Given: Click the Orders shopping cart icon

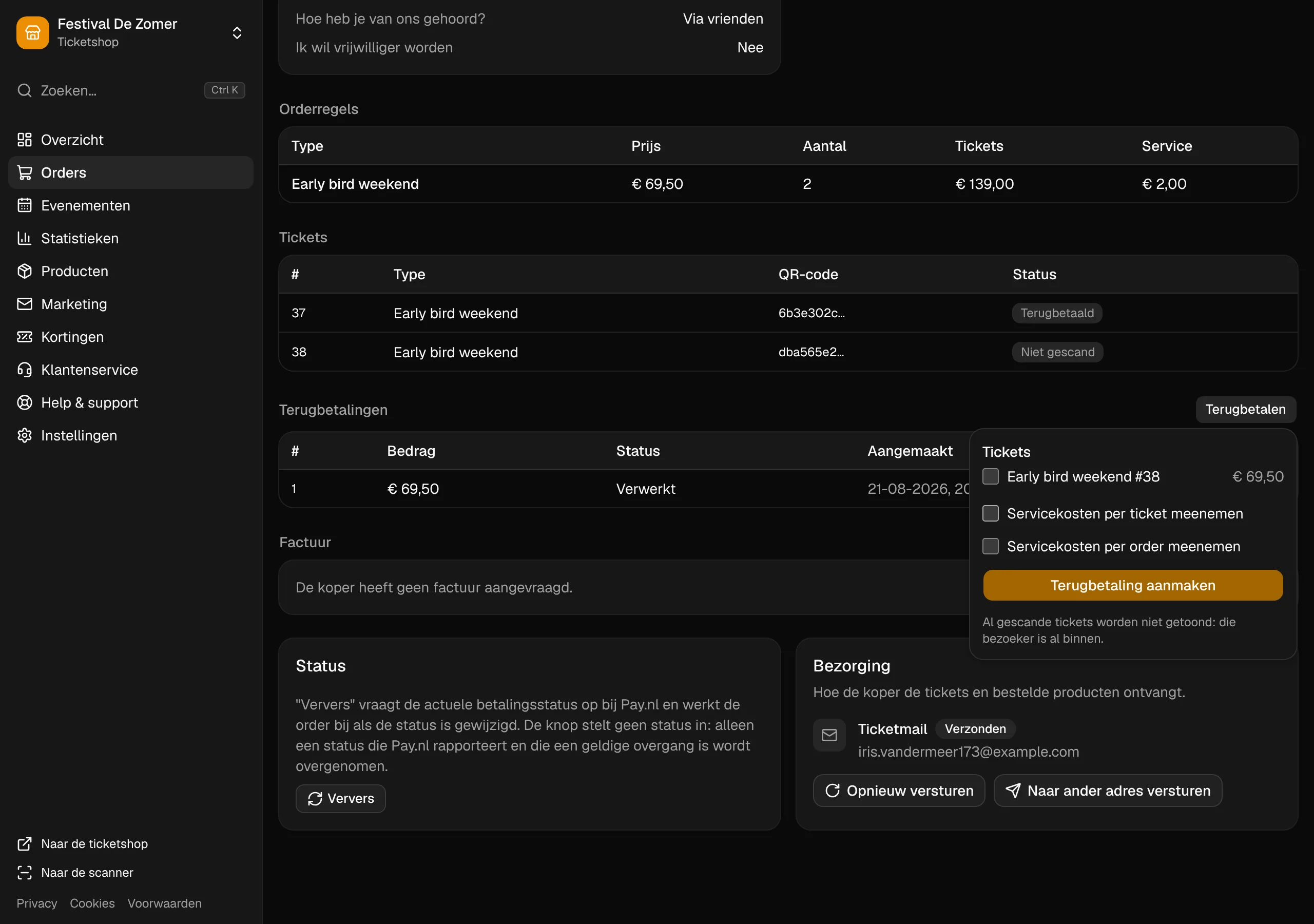Looking at the screenshot, I should (25, 172).
